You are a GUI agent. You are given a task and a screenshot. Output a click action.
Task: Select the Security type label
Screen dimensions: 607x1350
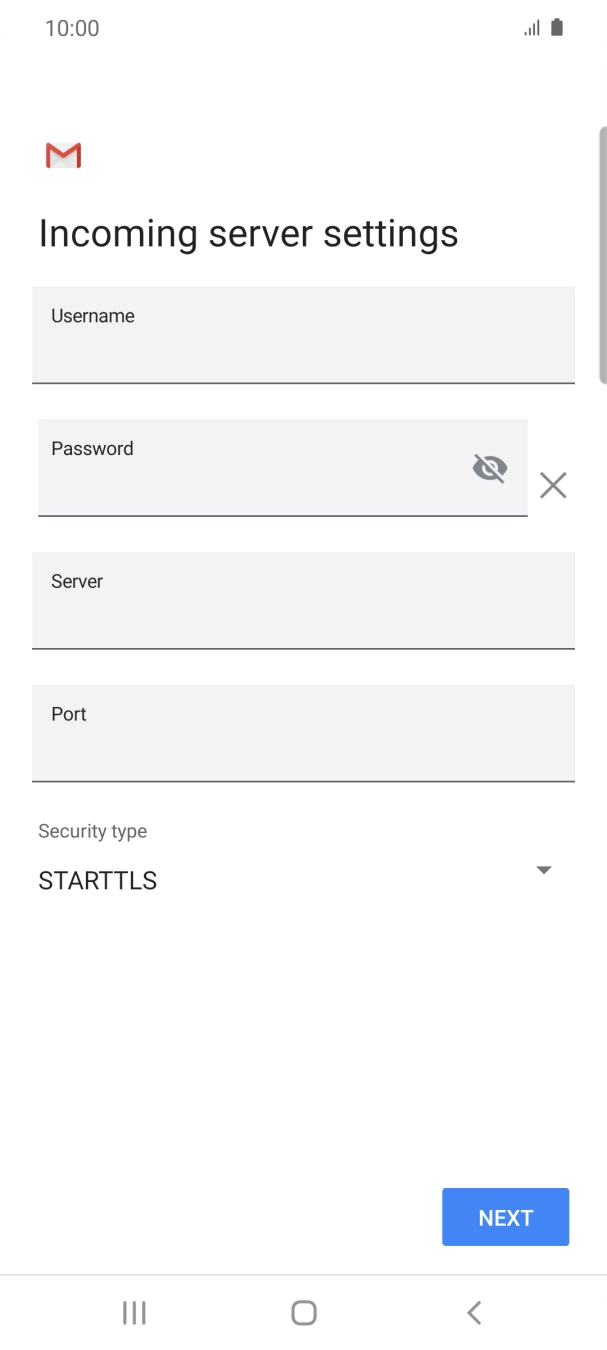(x=92, y=831)
